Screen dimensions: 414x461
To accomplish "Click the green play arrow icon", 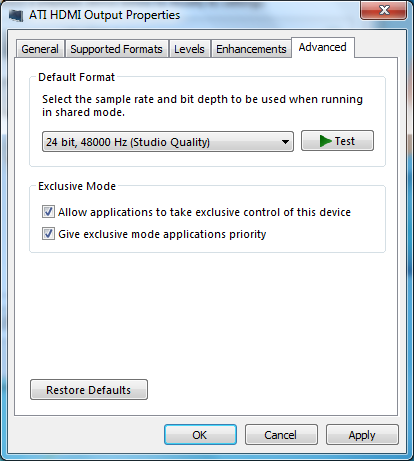I will [x=325, y=141].
